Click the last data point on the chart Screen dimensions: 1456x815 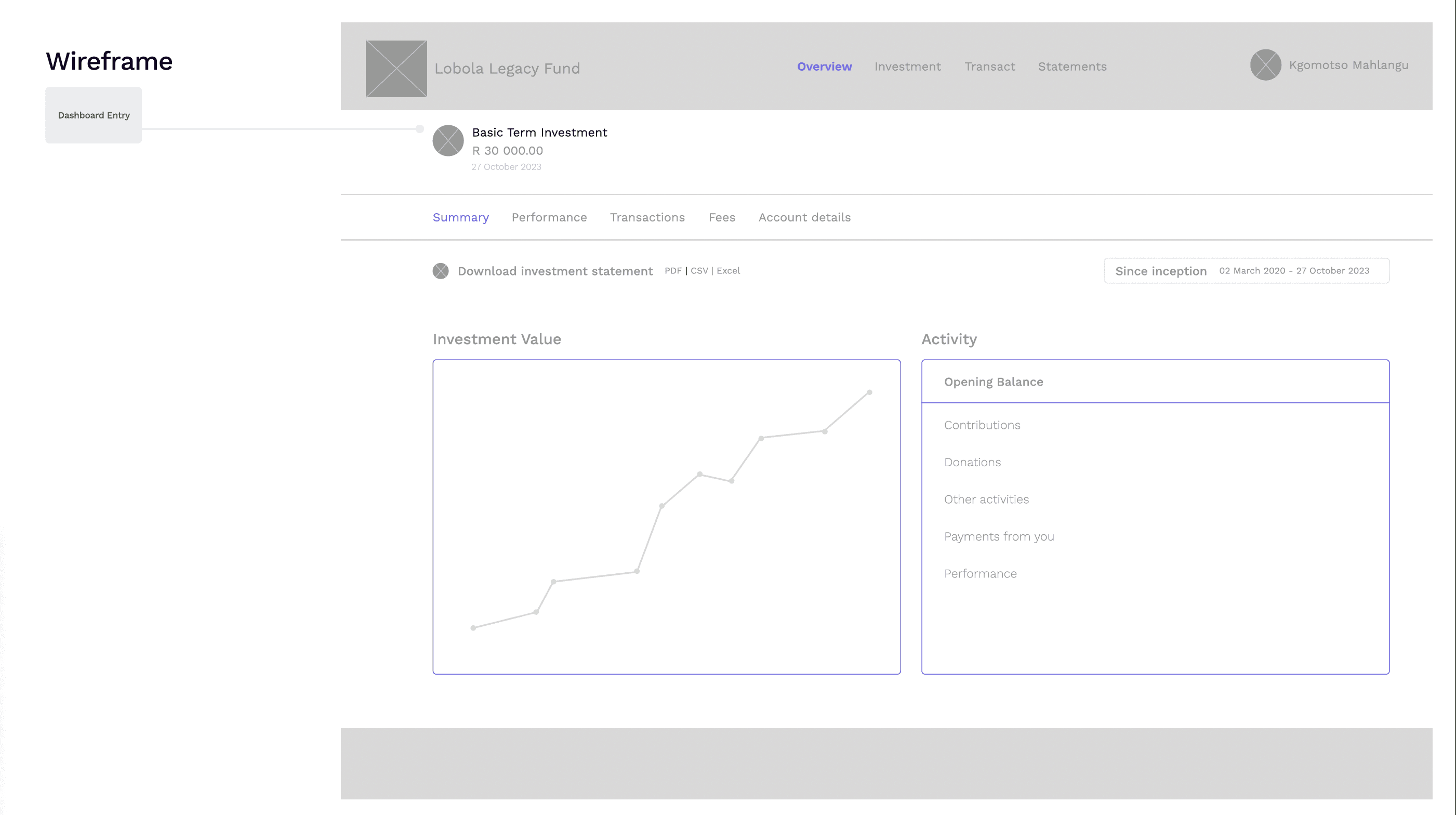coord(869,392)
